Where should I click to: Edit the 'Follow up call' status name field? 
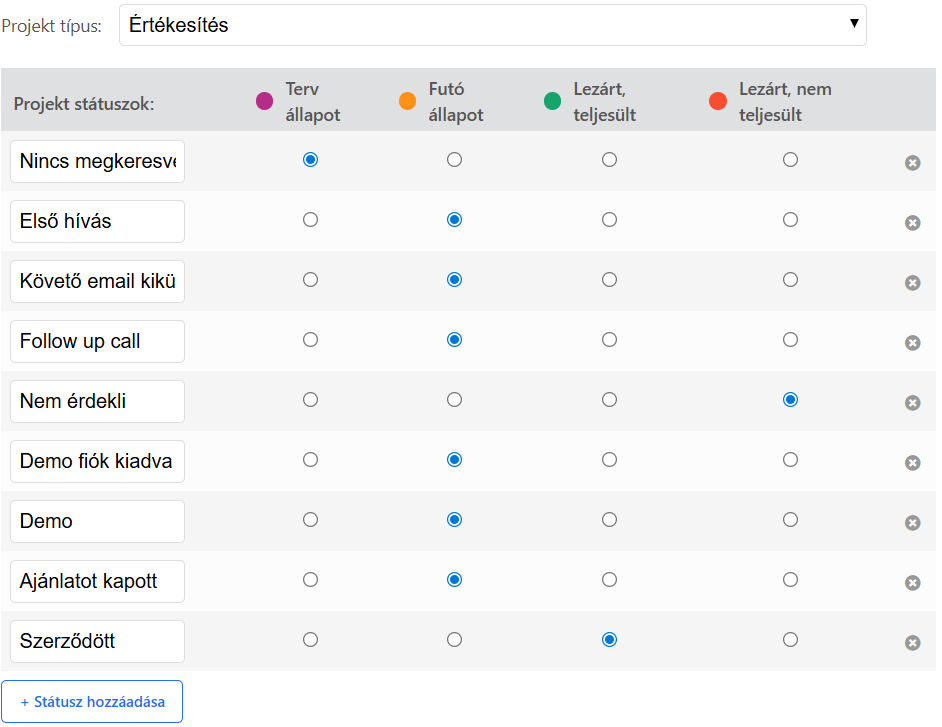(97, 342)
